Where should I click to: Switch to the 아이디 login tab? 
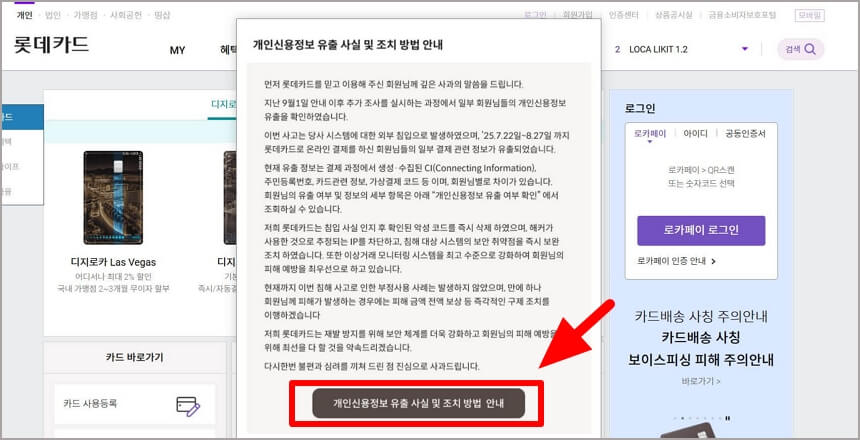point(695,133)
